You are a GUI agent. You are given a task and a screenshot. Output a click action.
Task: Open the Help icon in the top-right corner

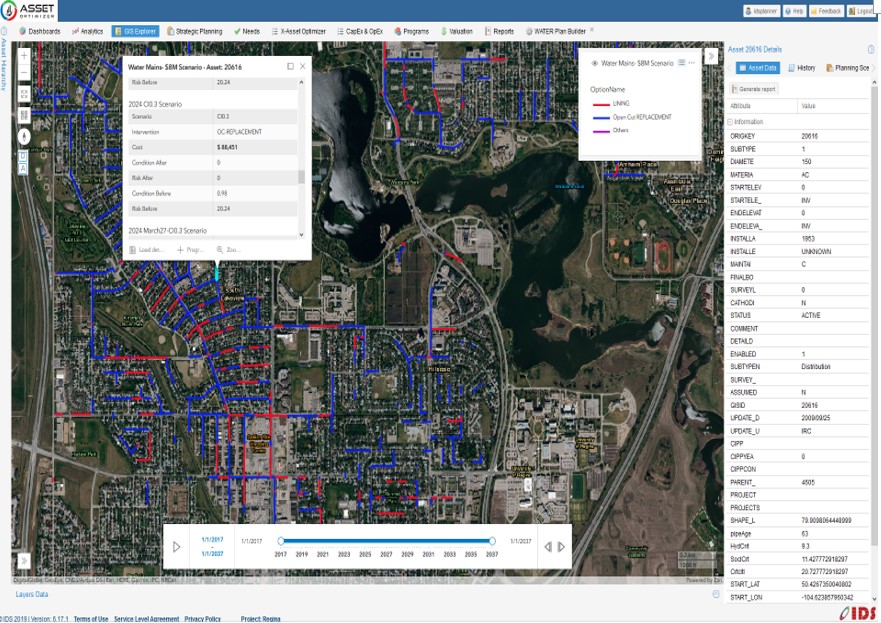tap(786, 9)
